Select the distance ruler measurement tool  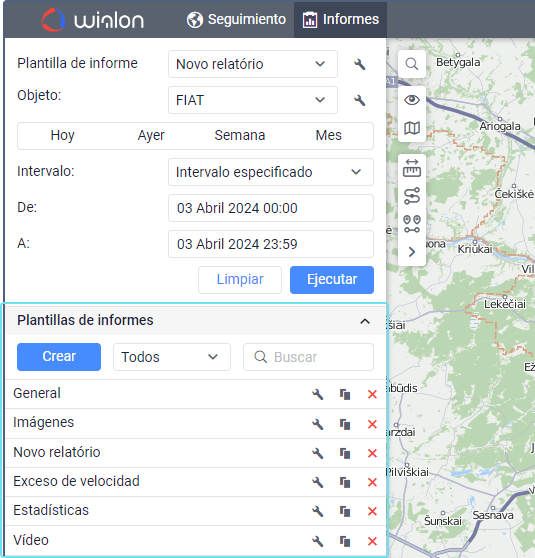tap(412, 168)
